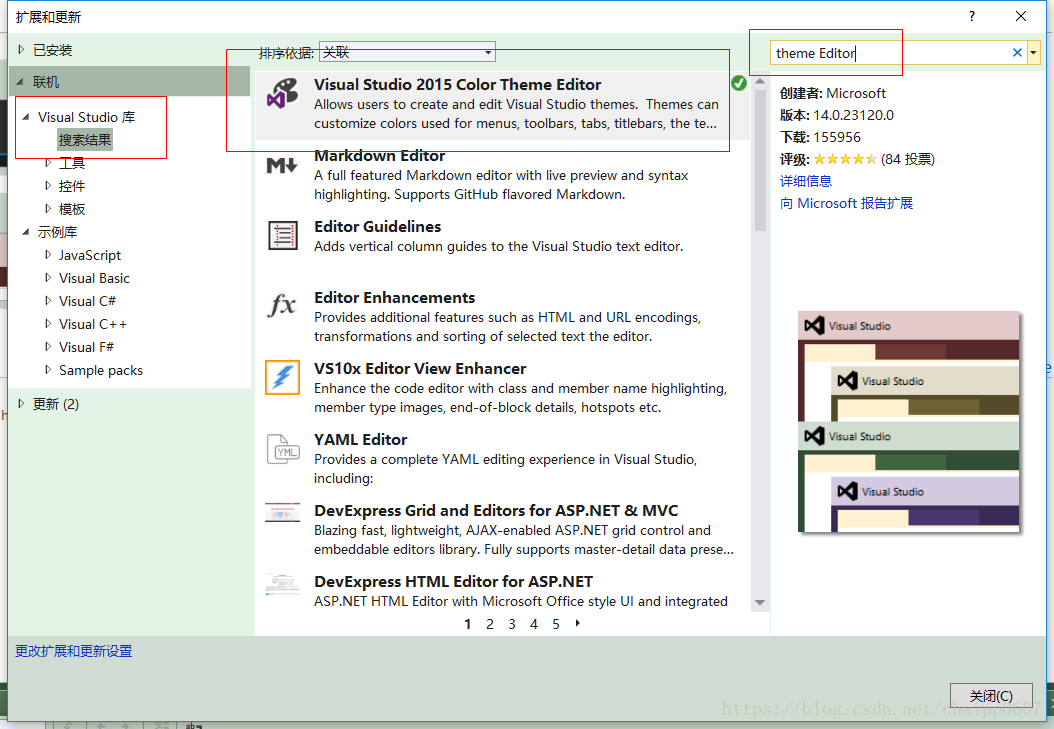Select Visual Studio 2015 Color Theme Editor title
The height and width of the screenshot is (729, 1054).
pyautogui.click(x=457, y=85)
